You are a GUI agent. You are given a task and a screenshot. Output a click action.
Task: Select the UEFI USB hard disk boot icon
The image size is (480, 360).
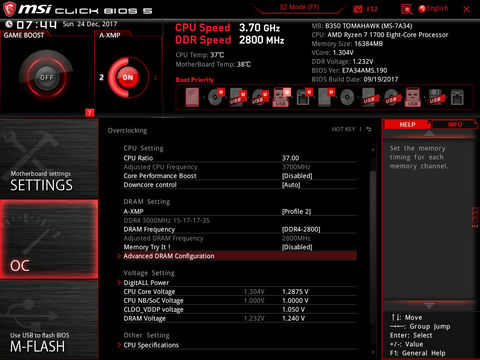point(238,97)
